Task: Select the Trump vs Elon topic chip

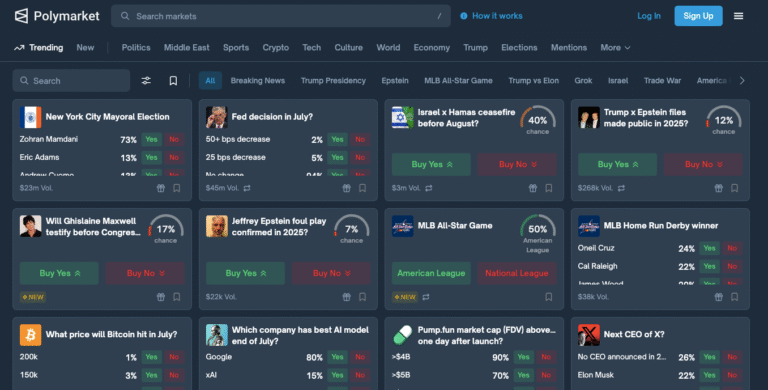Action: click(533, 81)
